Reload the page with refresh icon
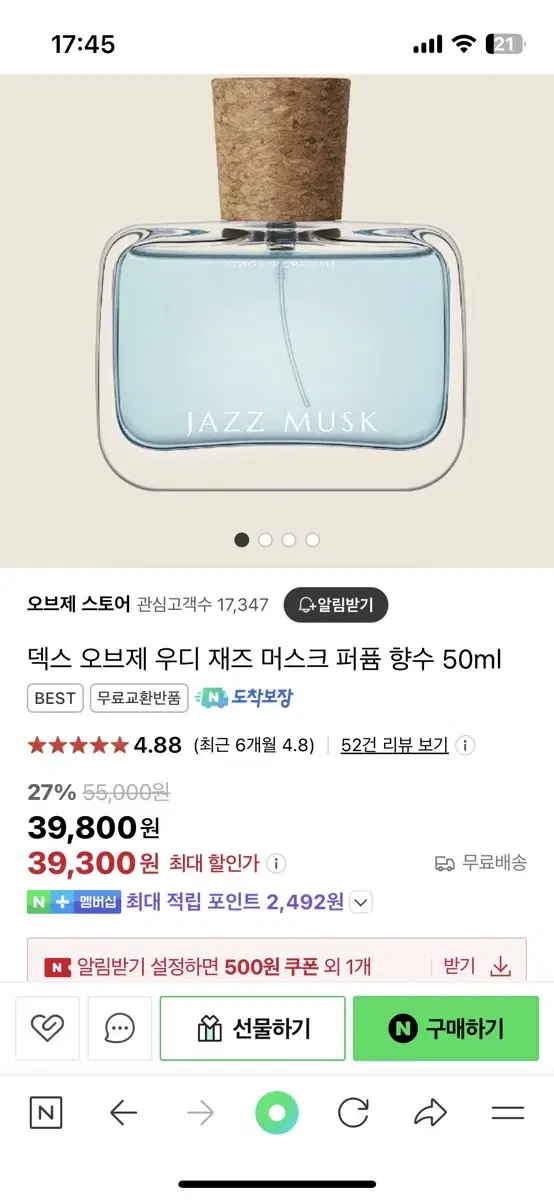 [x=353, y=1113]
